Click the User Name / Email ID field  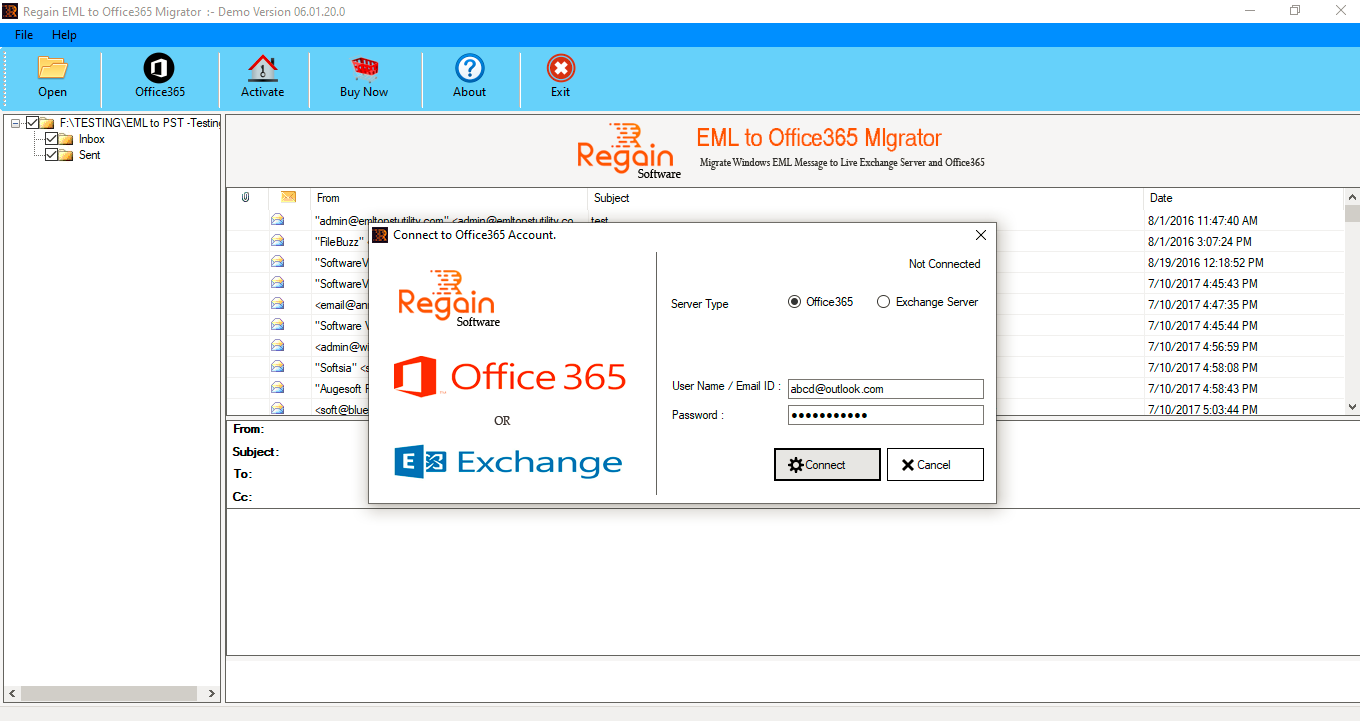coord(885,389)
